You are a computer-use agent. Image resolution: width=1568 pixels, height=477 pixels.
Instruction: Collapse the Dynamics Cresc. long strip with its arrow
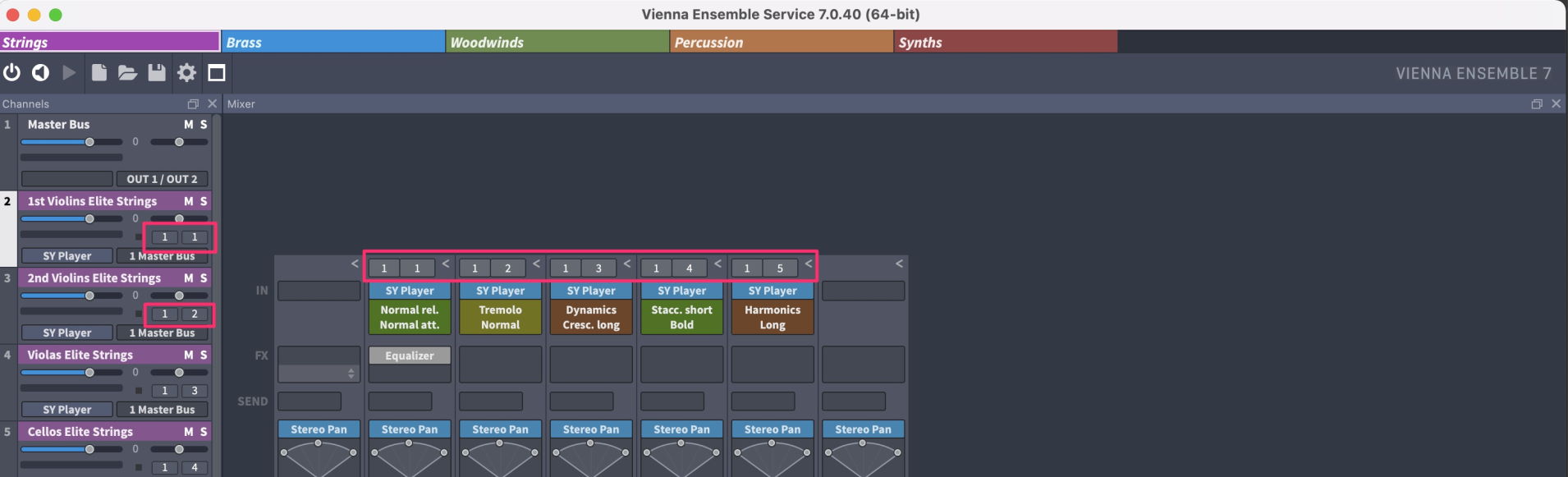(x=627, y=264)
